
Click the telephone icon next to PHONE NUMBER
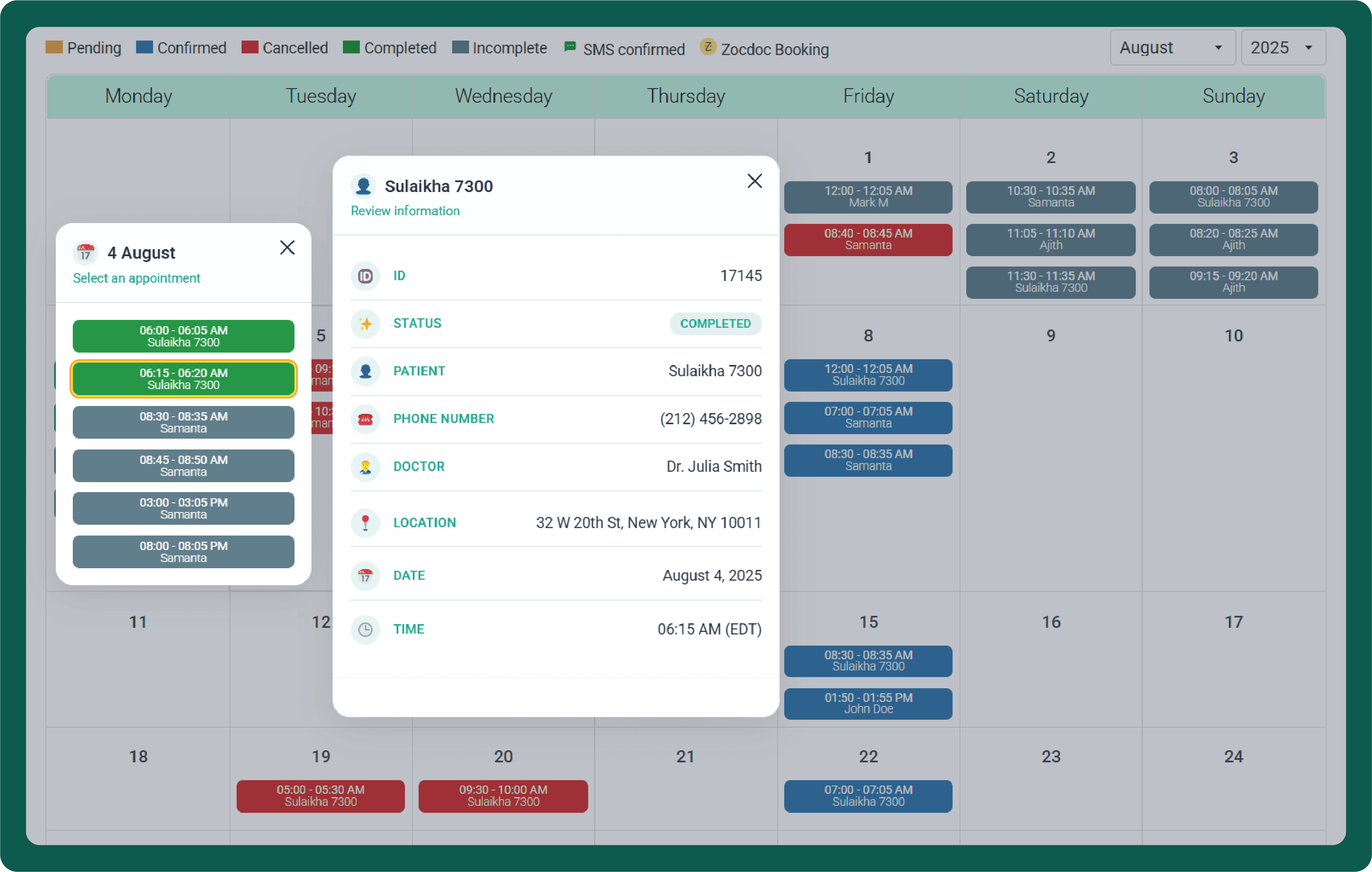(365, 419)
